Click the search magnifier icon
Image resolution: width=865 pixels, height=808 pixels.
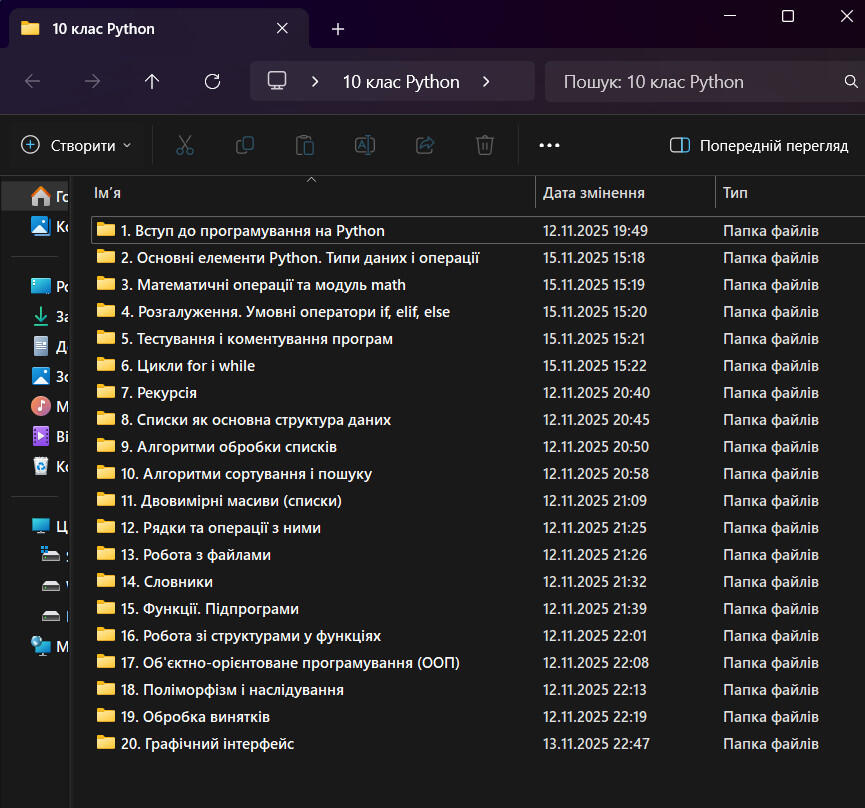tap(851, 82)
